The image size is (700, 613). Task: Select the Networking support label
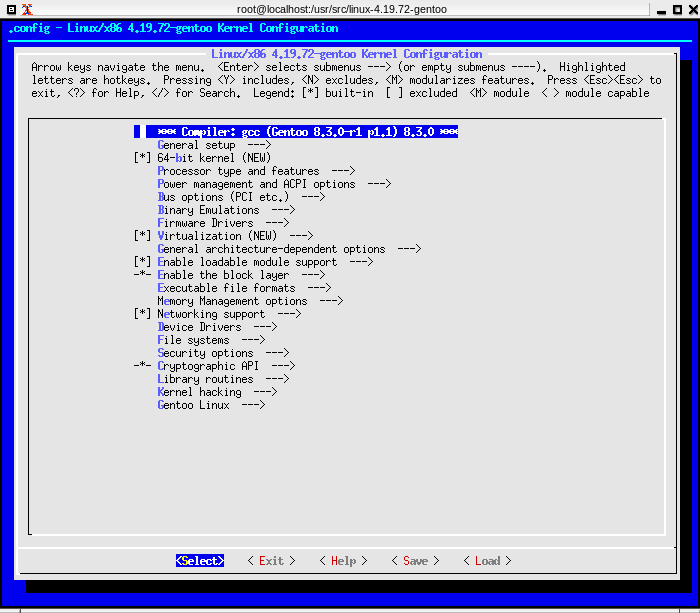click(x=211, y=314)
